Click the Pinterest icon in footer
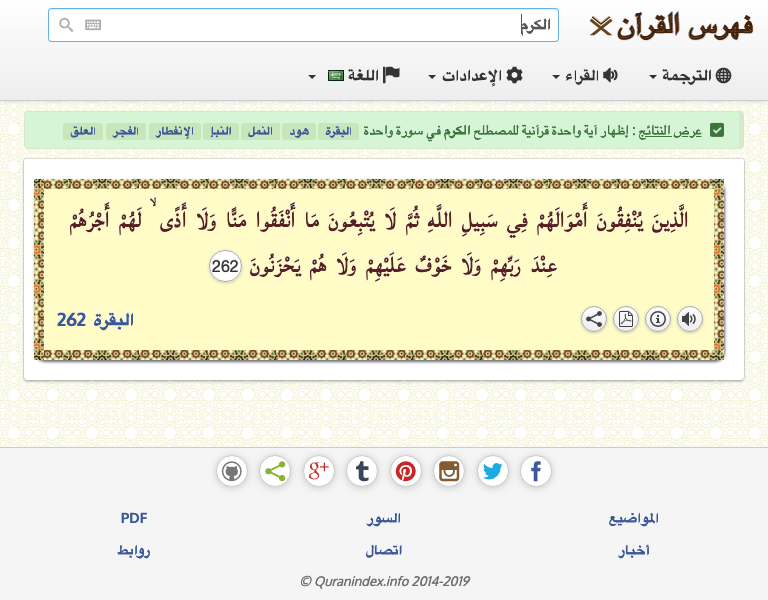Viewport: 768px width, 600px height. coord(406,471)
